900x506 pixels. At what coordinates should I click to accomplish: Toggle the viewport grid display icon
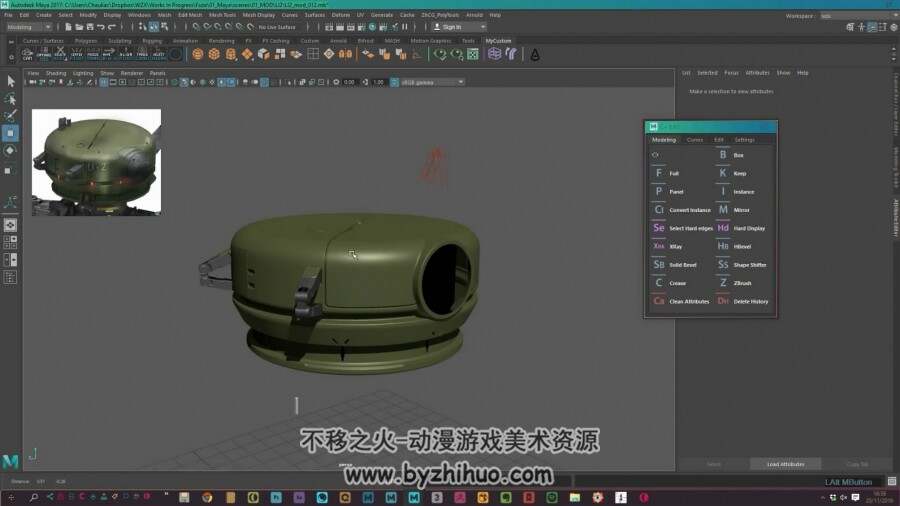104,82
